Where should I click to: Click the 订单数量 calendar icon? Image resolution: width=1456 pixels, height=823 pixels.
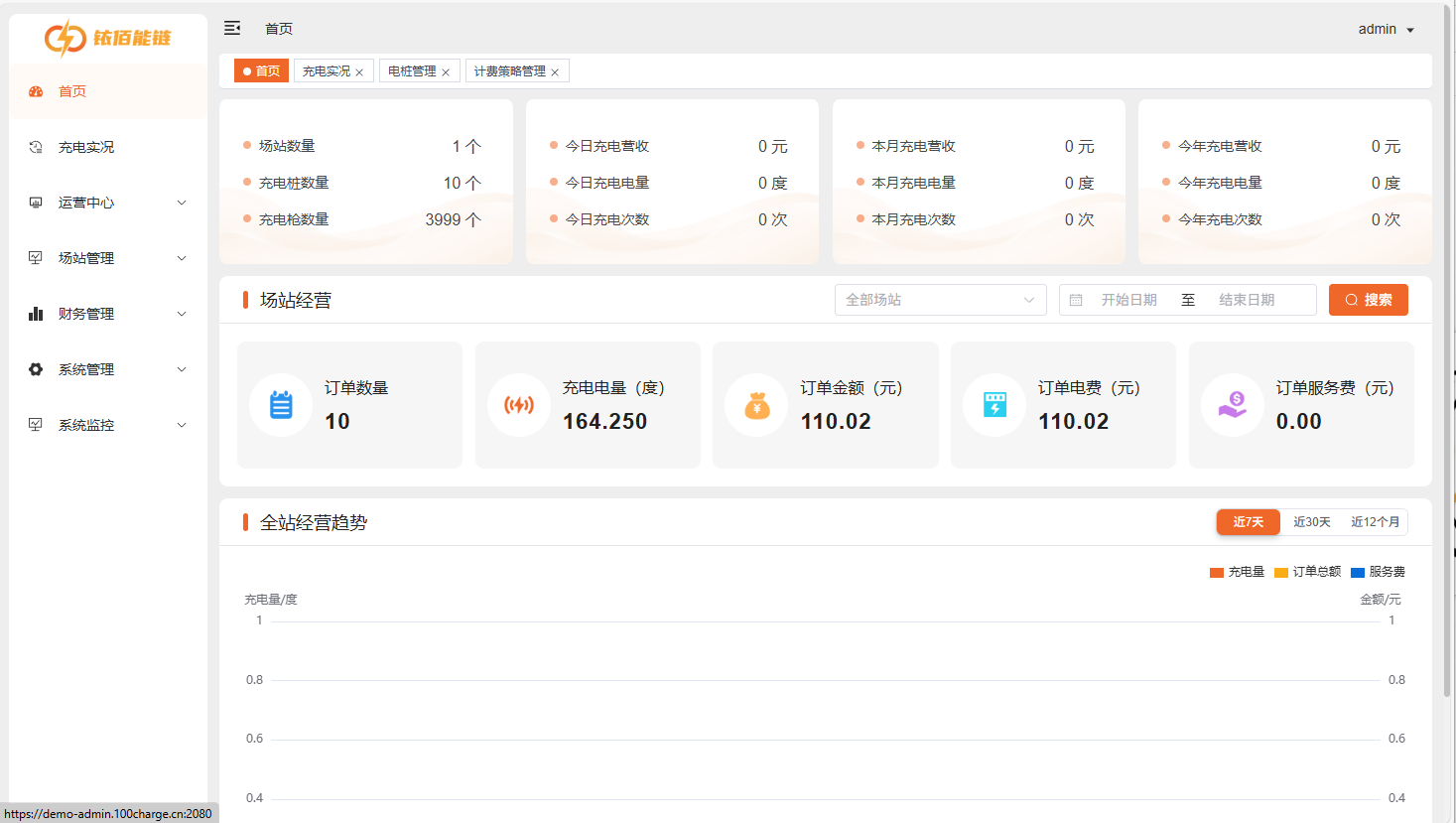point(280,405)
